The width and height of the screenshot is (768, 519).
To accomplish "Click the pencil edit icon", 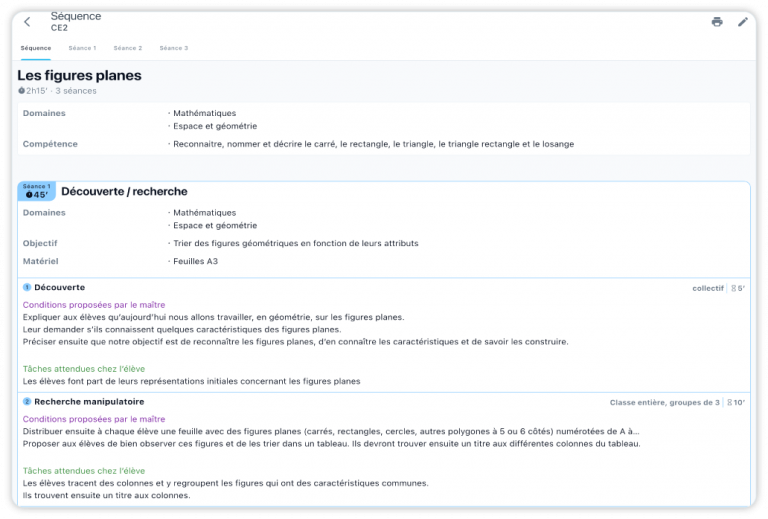I will (743, 22).
